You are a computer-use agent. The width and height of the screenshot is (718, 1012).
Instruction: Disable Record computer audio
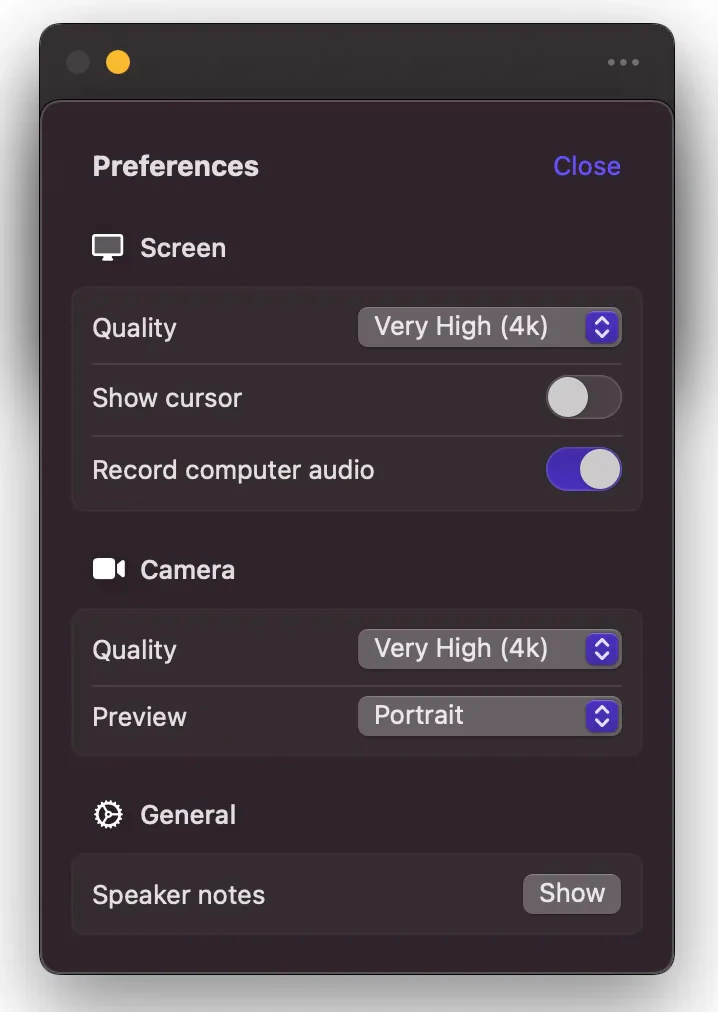tap(584, 469)
